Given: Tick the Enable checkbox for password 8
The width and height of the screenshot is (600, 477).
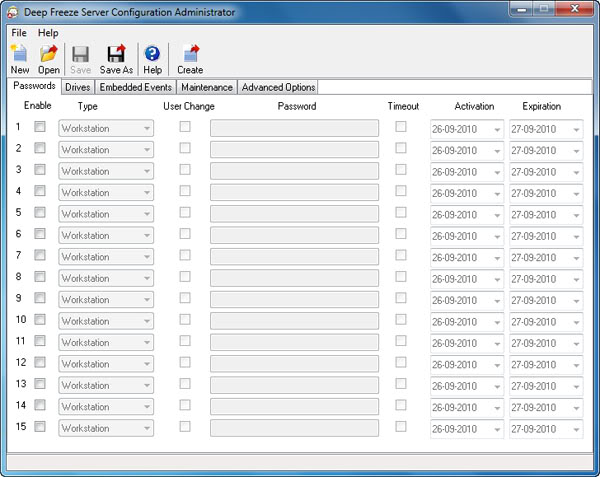Looking at the screenshot, I should pyautogui.click(x=40, y=277).
